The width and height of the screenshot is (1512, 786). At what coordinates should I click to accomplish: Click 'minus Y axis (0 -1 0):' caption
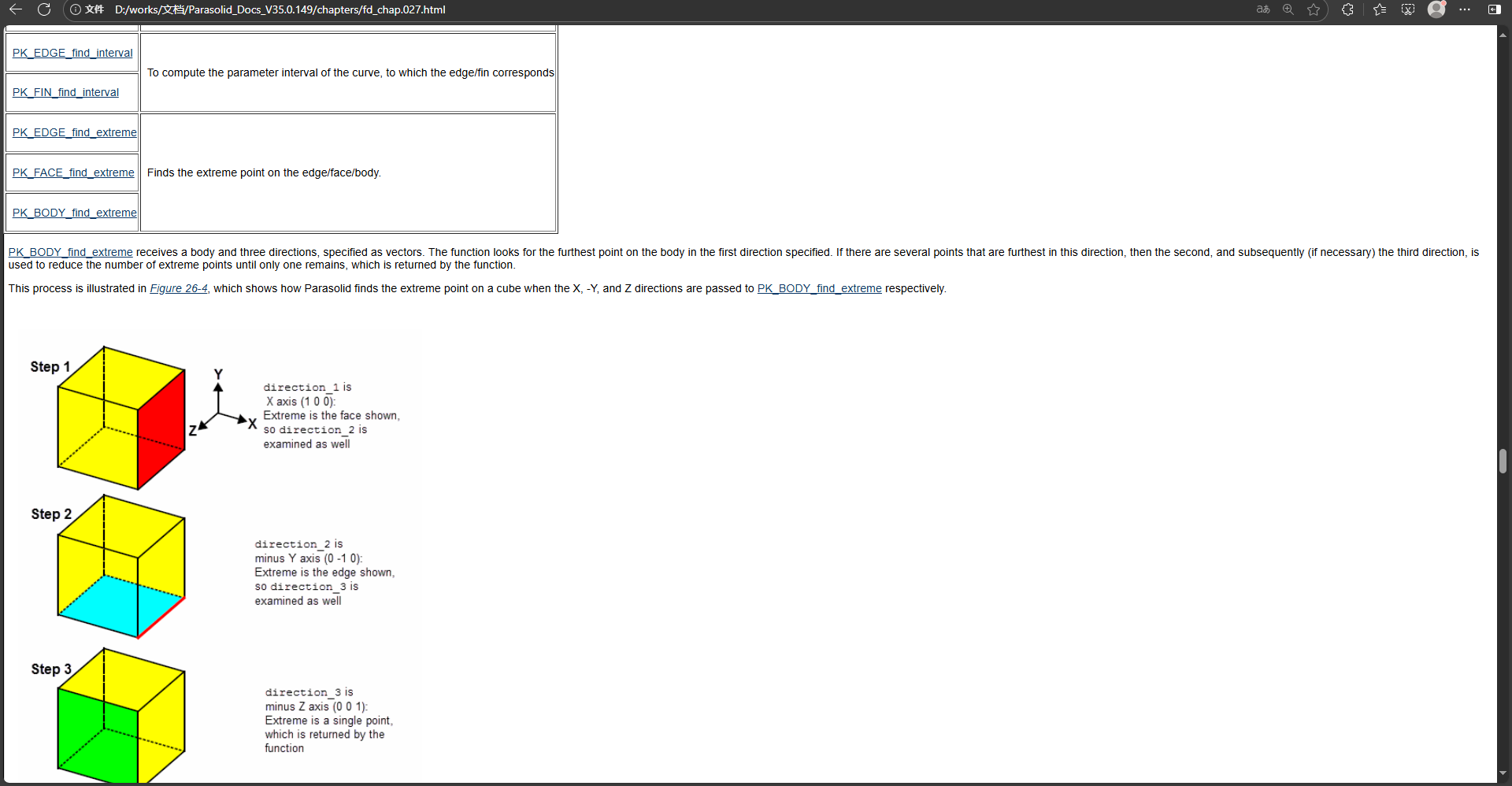pos(309,558)
